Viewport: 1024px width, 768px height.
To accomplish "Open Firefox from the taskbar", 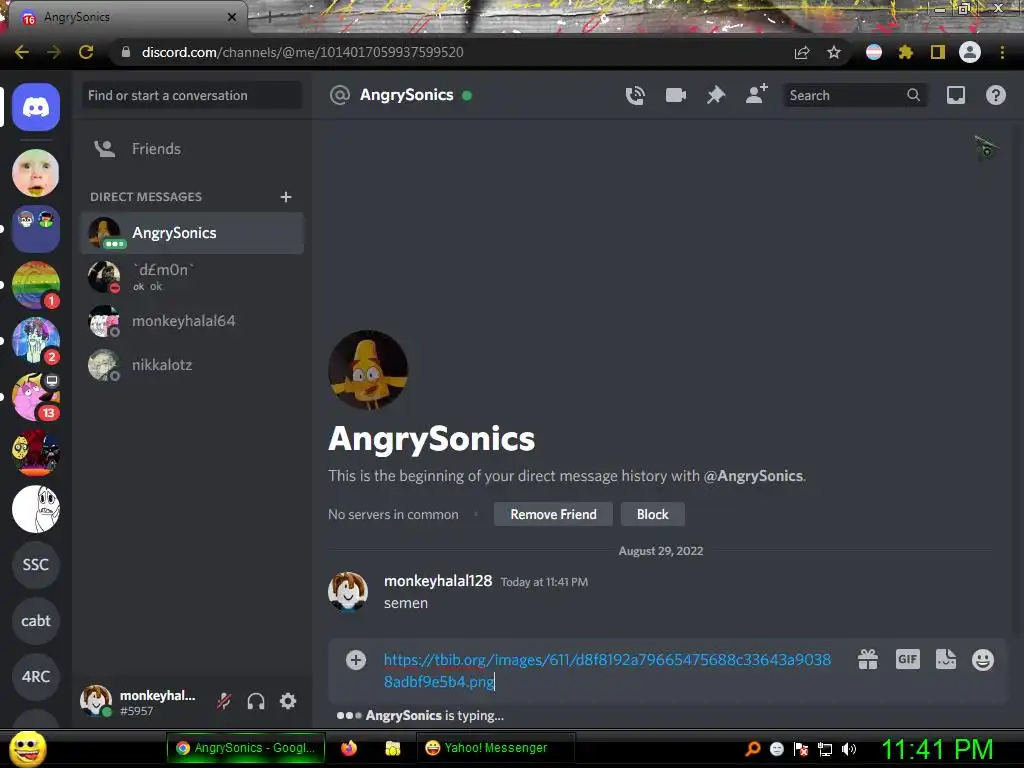I will click(x=349, y=748).
